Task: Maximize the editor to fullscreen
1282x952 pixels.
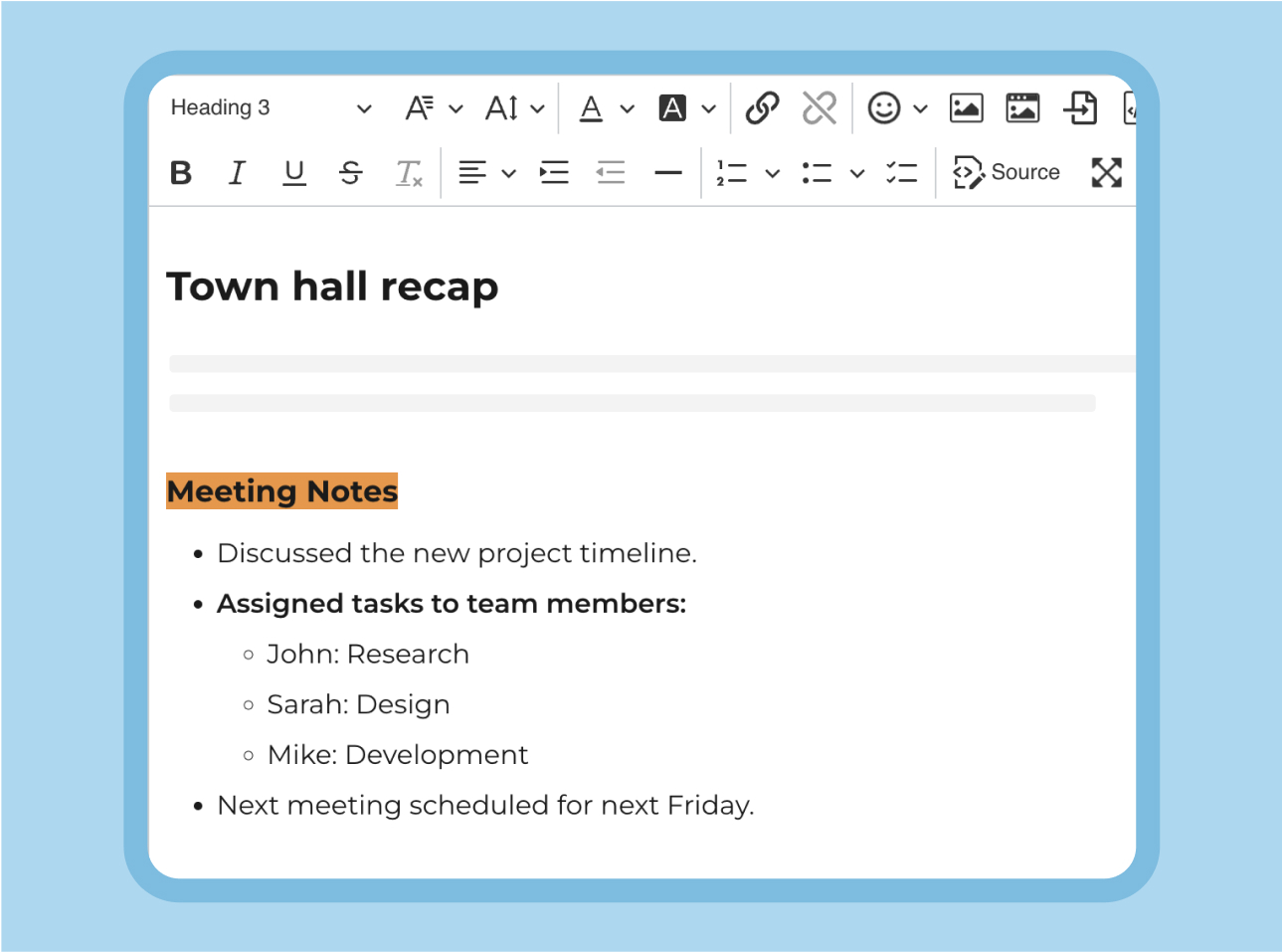Action: pos(1106,173)
